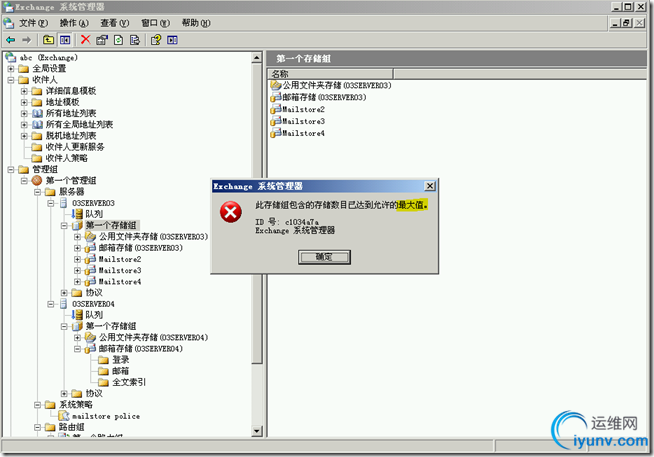Collapse the 03SERVER03 server node
Viewport: 654px width, 457px height.
(x=51, y=203)
